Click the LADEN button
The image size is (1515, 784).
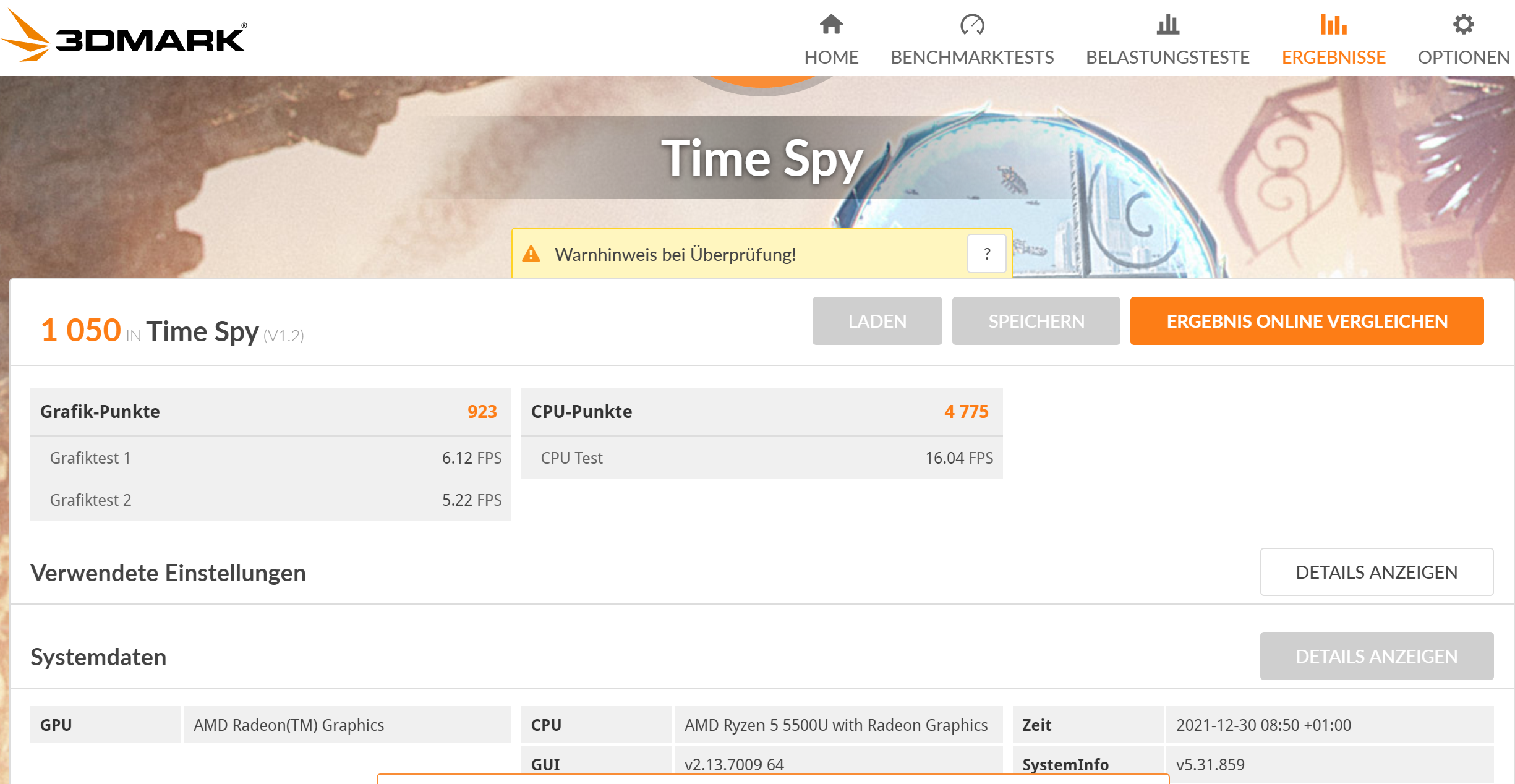pos(877,321)
